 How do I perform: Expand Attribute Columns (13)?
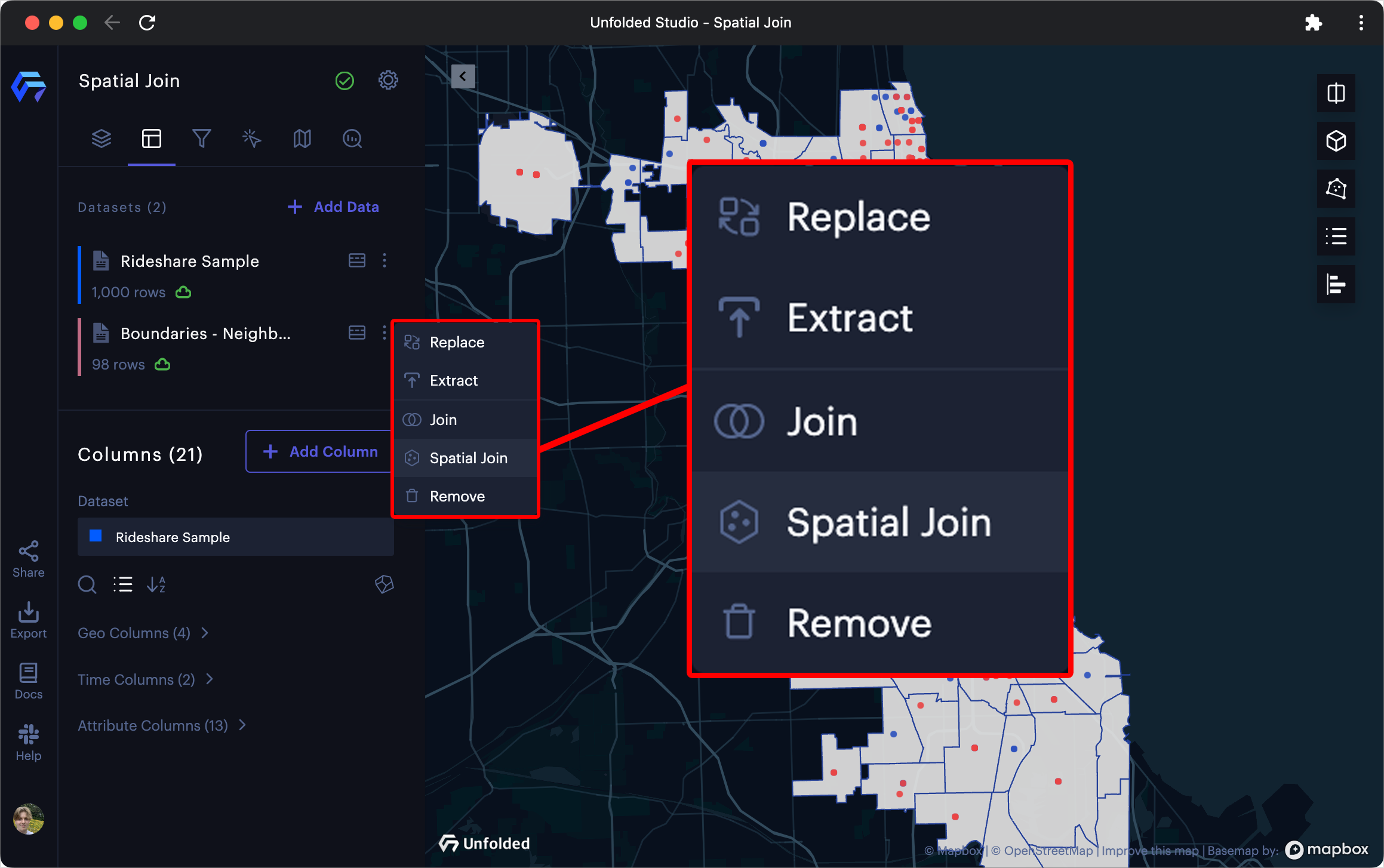pos(162,725)
